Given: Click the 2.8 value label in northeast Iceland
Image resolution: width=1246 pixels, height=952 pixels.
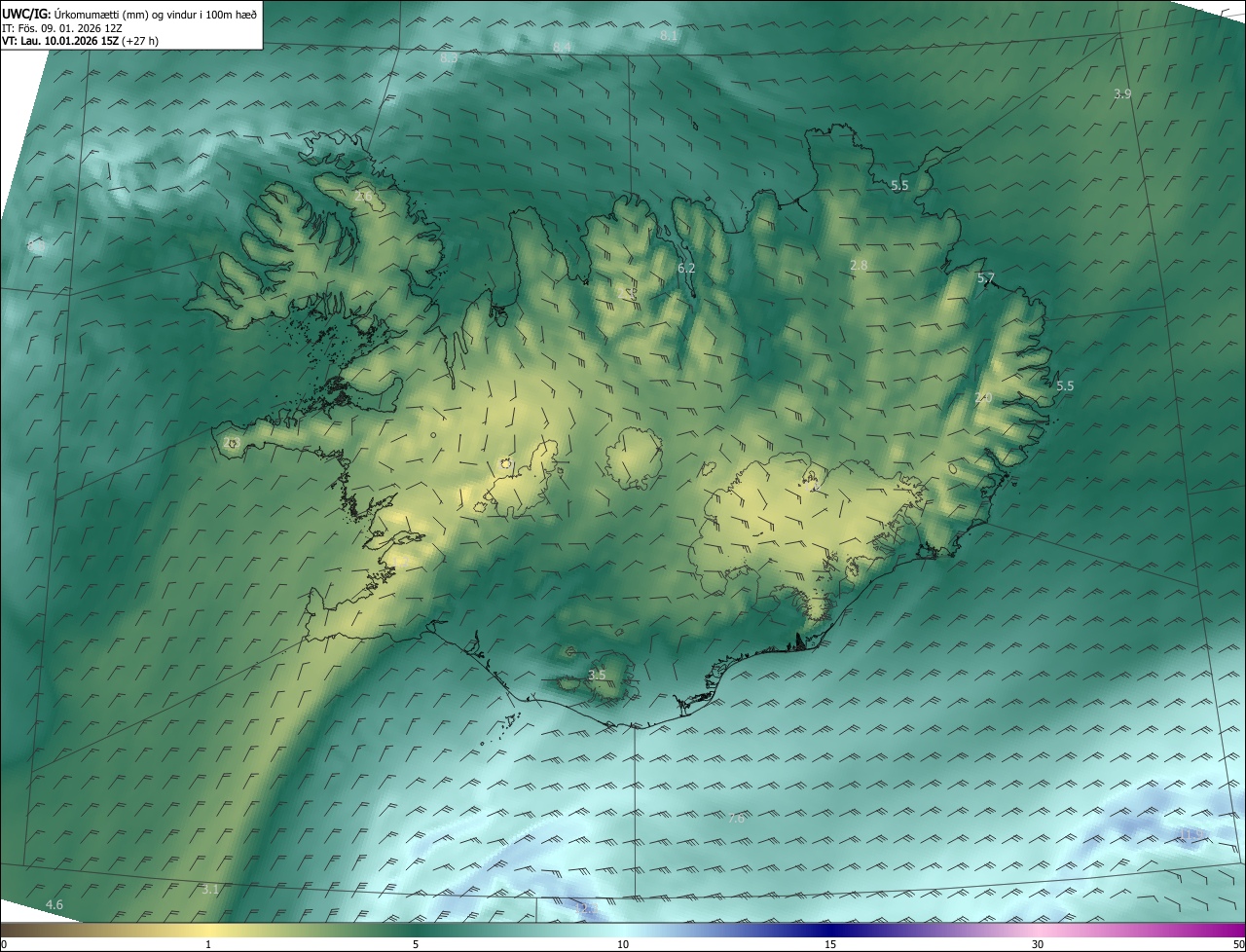Looking at the screenshot, I should (859, 265).
